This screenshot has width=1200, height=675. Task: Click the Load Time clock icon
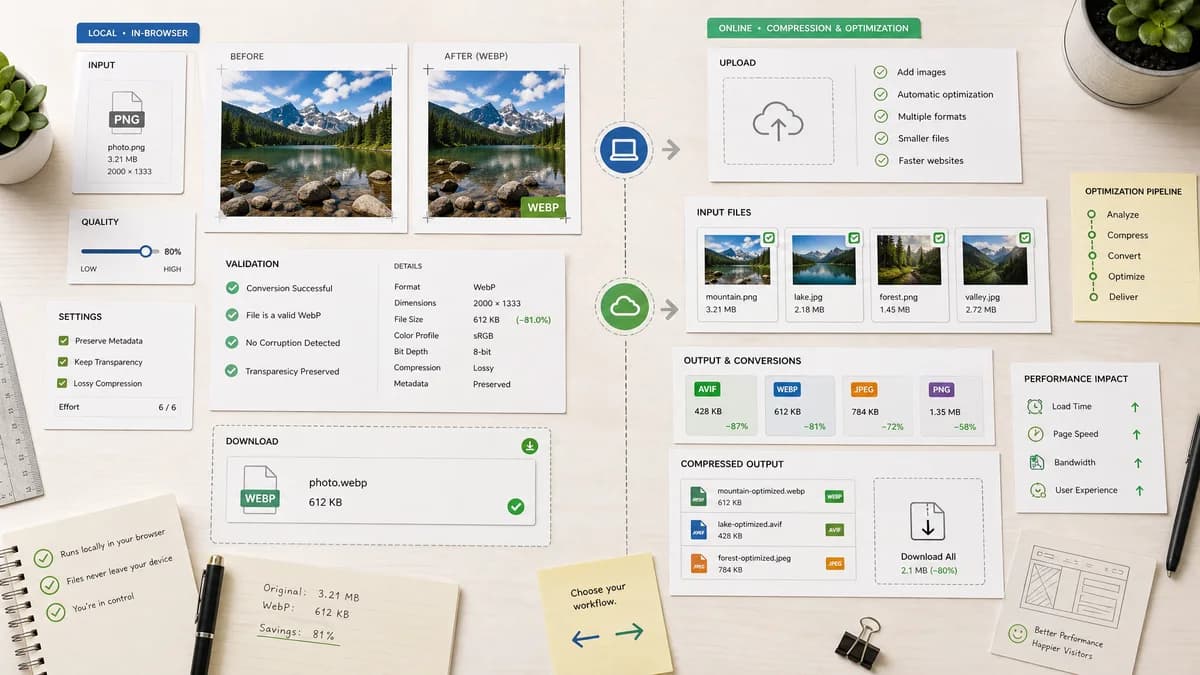(x=1036, y=406)
